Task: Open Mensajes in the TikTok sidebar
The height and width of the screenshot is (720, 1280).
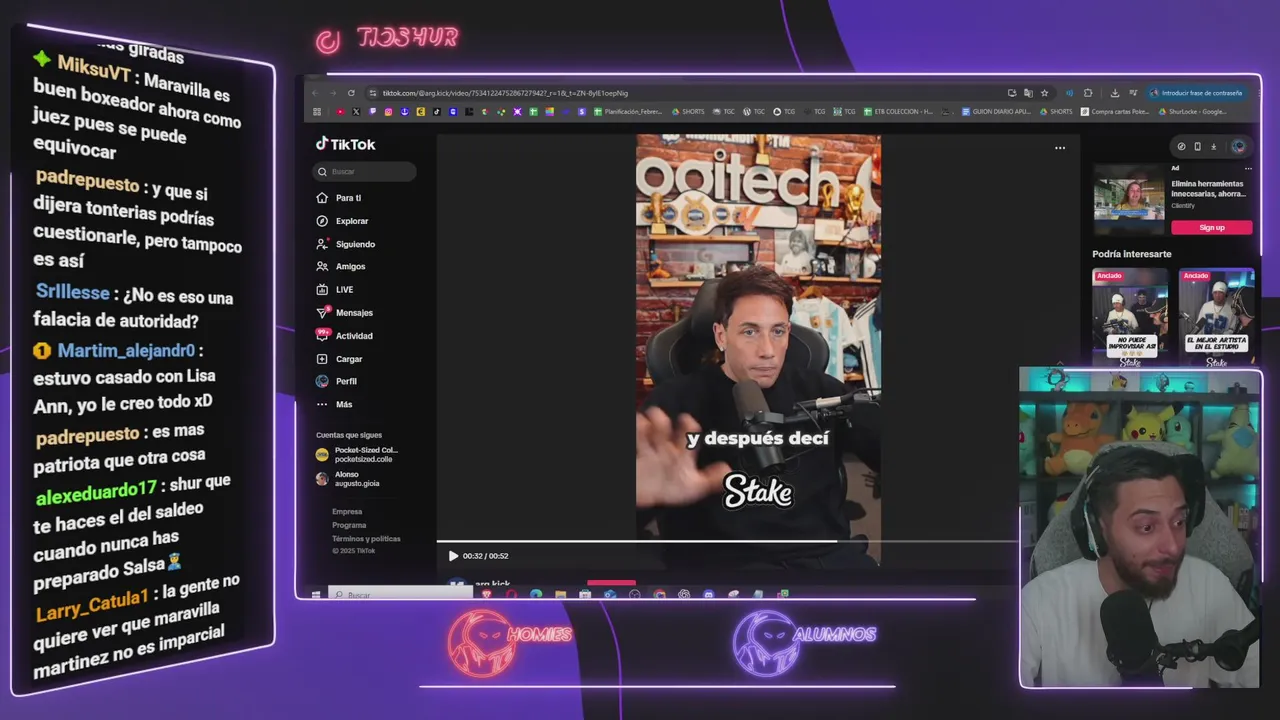Action: click(x=344, y=313)
